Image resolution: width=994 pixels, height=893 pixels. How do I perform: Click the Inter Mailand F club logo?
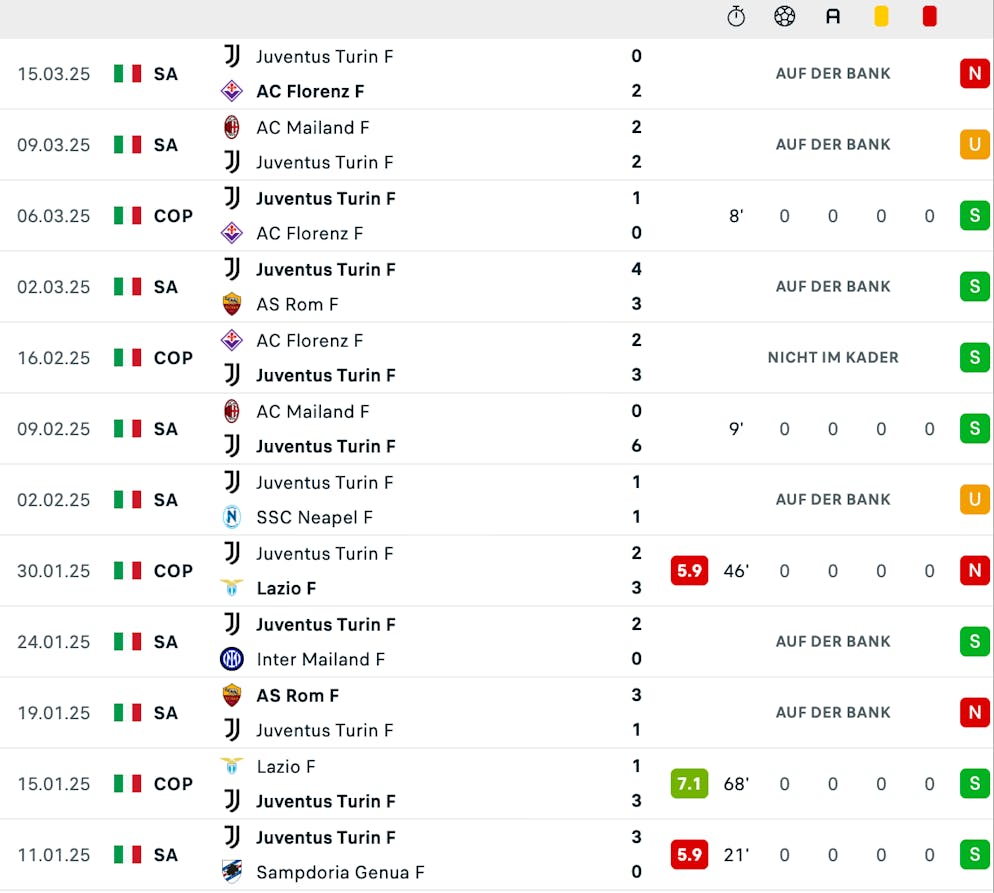(232, 659)
